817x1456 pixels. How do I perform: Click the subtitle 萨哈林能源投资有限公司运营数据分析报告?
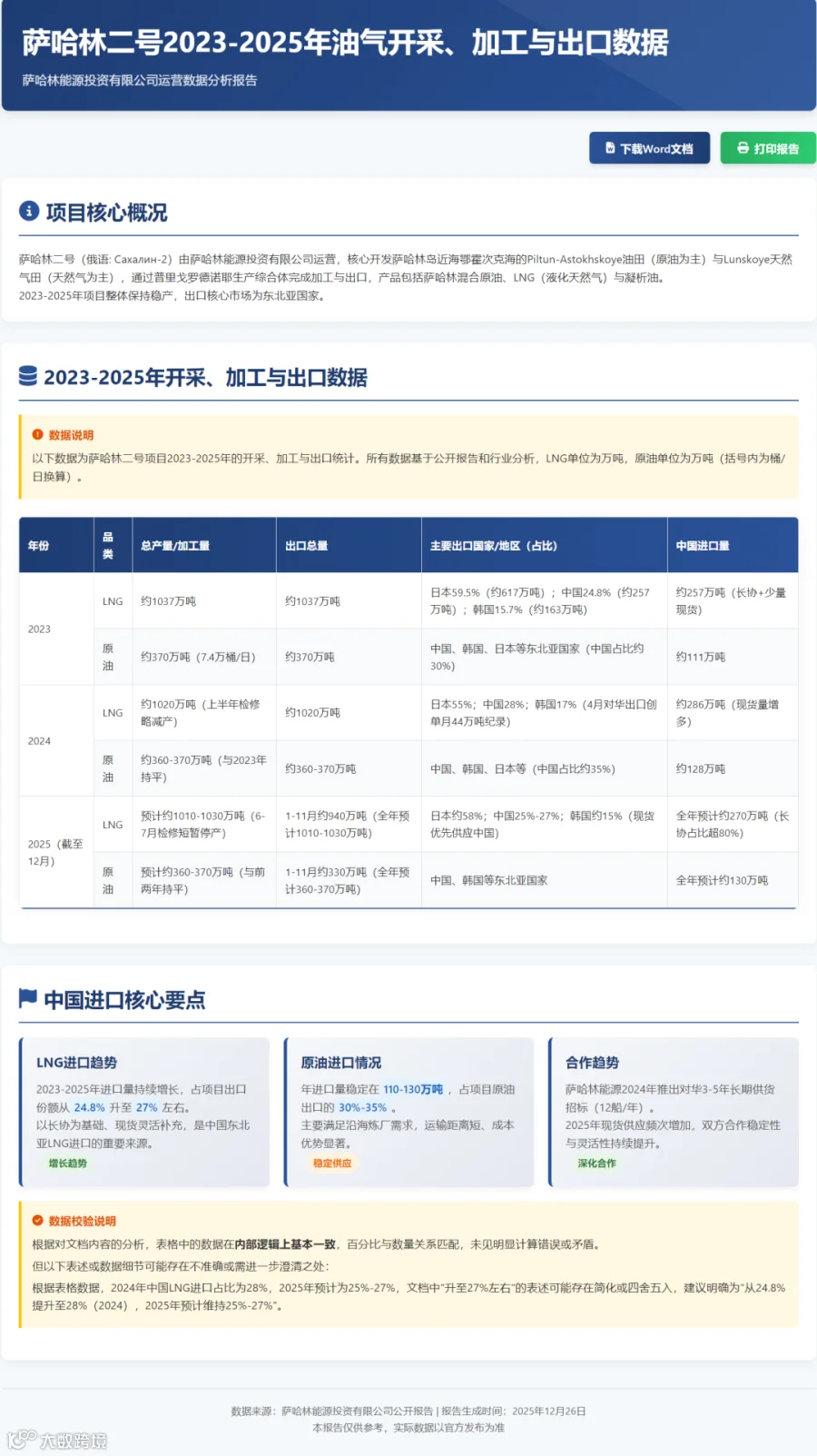(x=140, y=81)
